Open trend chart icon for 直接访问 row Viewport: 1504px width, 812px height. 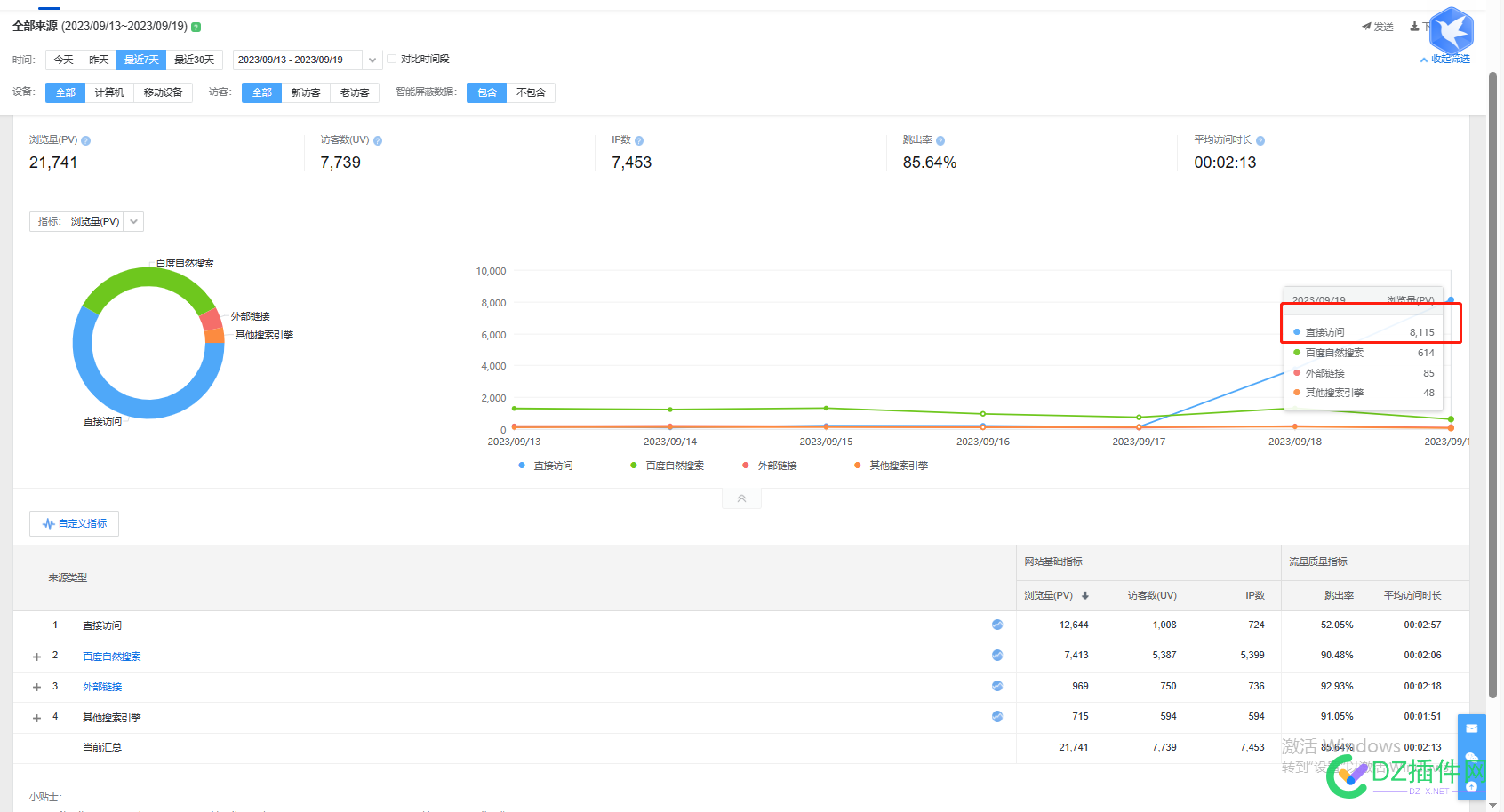tap(997, 625)
